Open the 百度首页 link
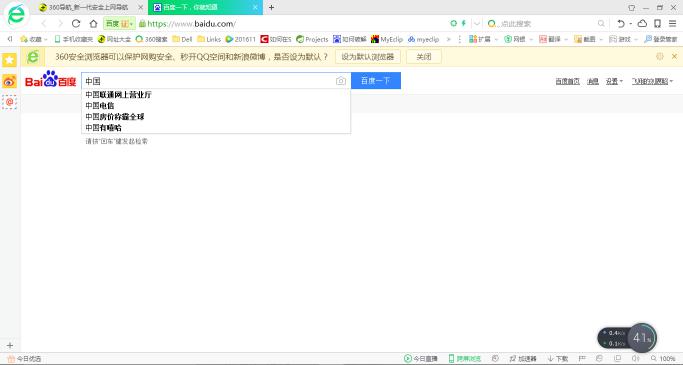 point(568,81)
